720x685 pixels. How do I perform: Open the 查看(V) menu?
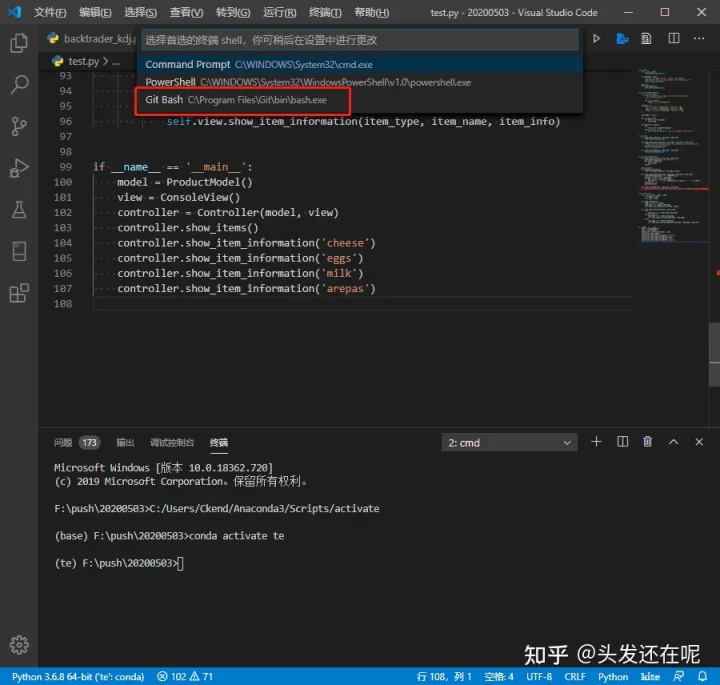click(x=186, y=12)
